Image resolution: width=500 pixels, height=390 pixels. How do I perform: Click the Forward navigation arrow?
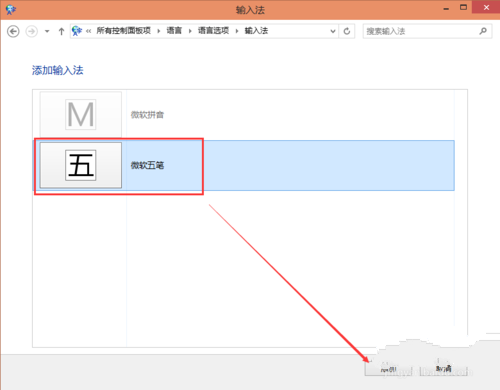pyautogui.click(x=32, y=32)
